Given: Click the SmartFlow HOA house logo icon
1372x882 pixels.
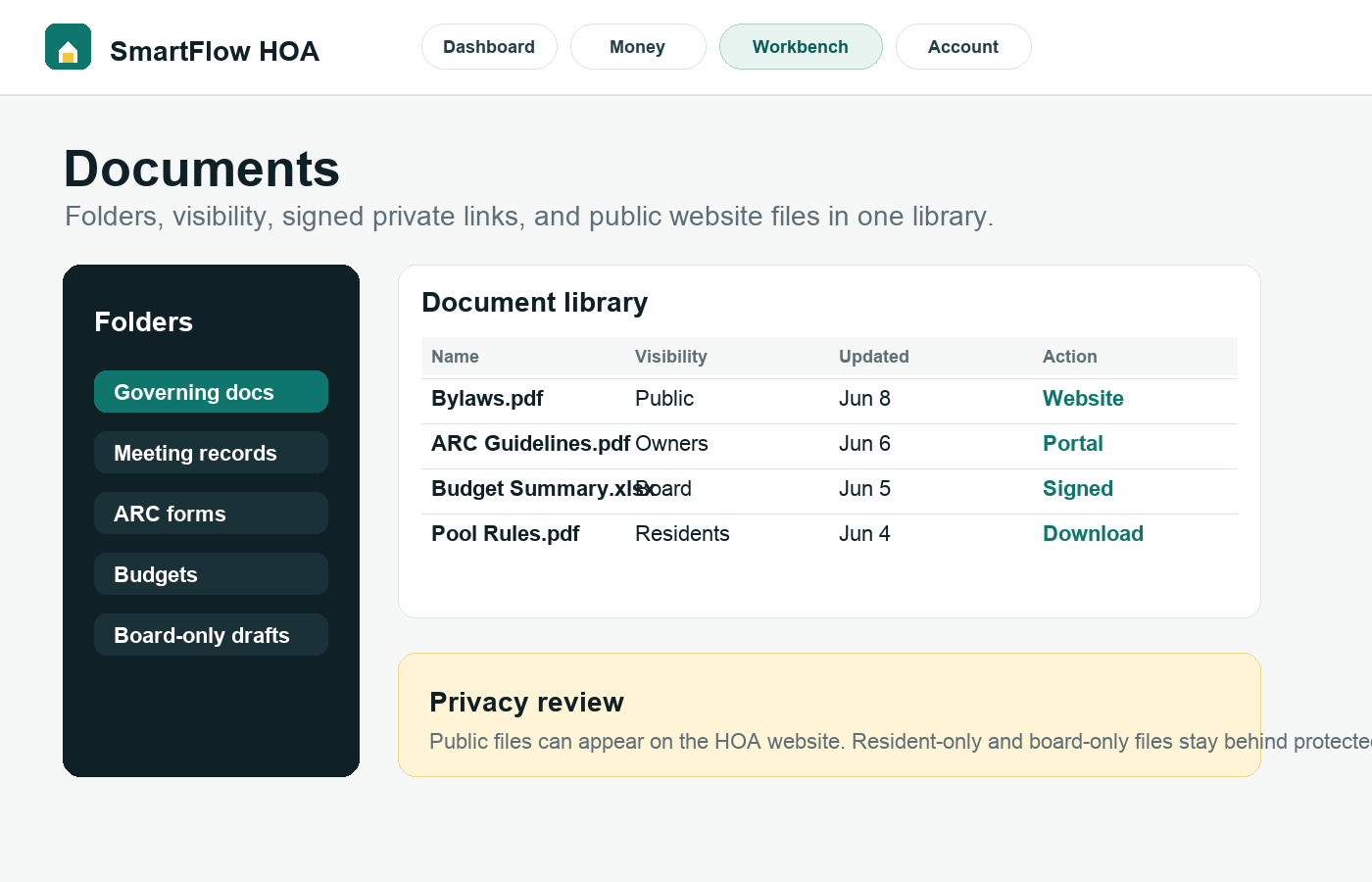Looking at the screenshot, I should 68,47.
